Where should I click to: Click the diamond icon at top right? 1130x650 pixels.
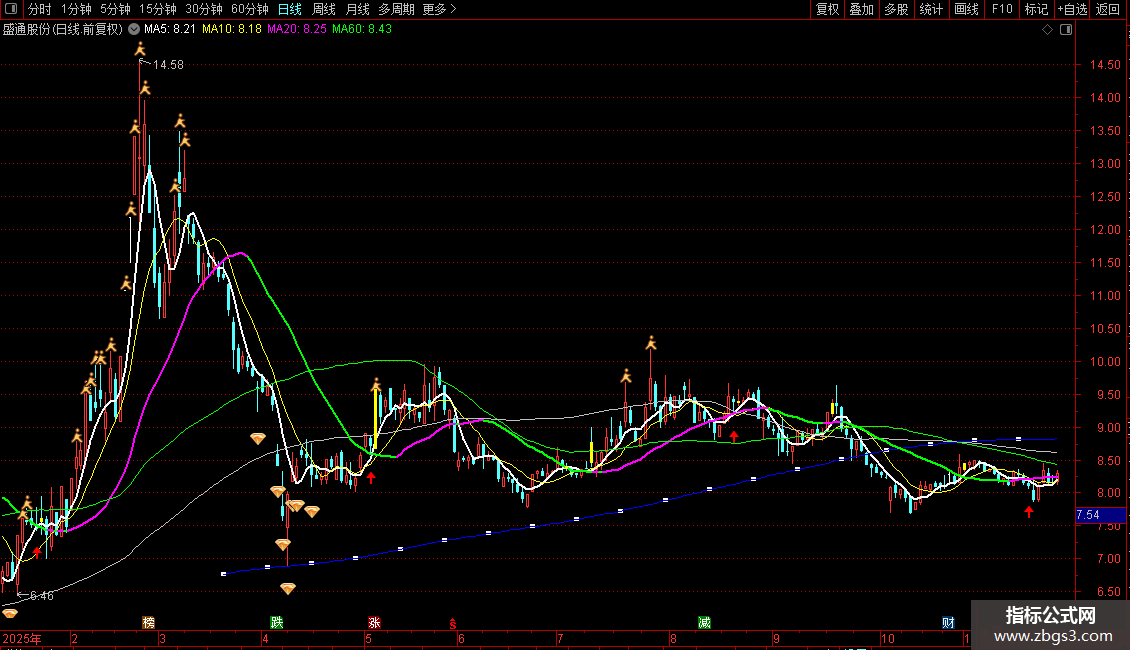[1047, 30]
